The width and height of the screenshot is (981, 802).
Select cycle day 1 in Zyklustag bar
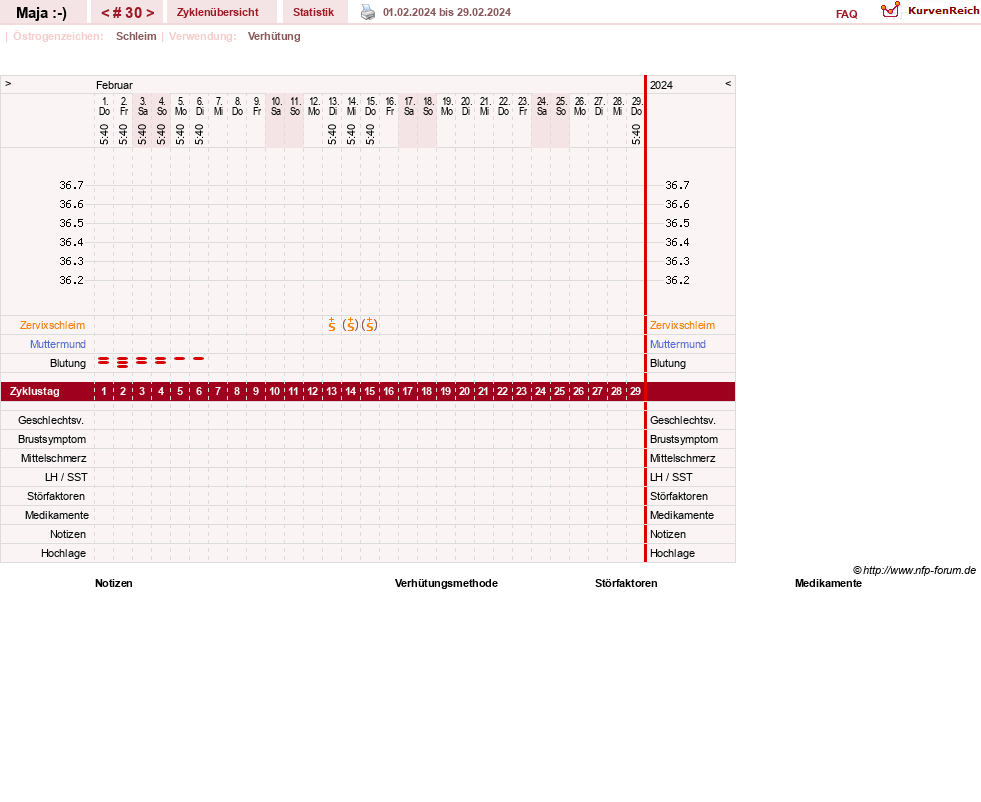[104, 392]
